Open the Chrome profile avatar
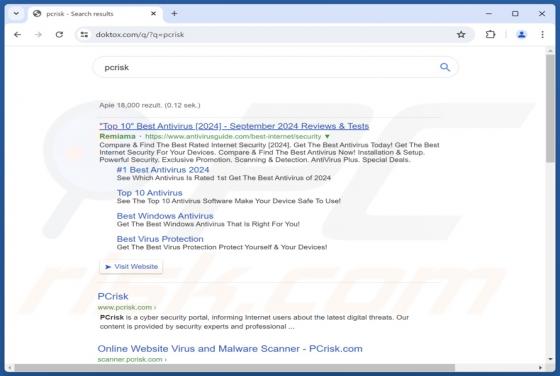Viewport: 560px width, 376px height. click(521, 35)
